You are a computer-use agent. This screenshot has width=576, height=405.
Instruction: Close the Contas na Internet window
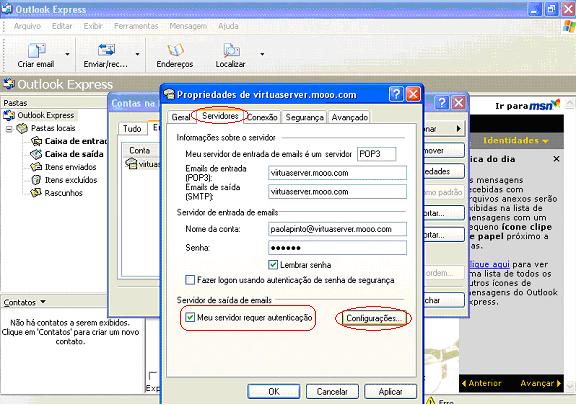458,103
